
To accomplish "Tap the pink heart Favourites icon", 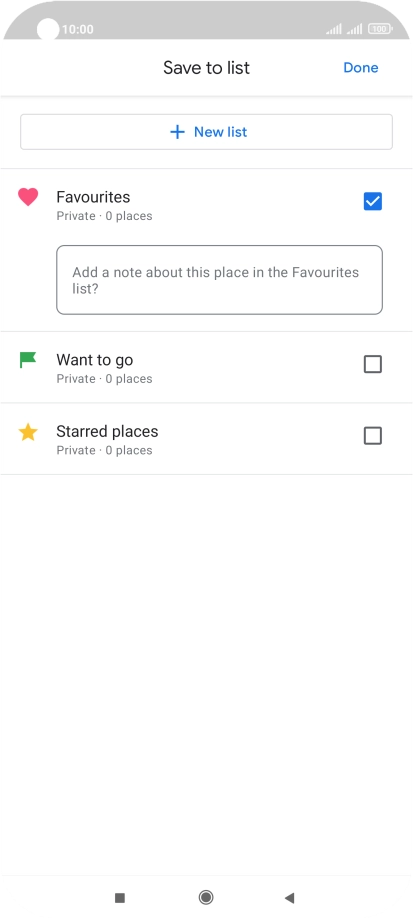I will pyautogui.click(x=28, y=197).
